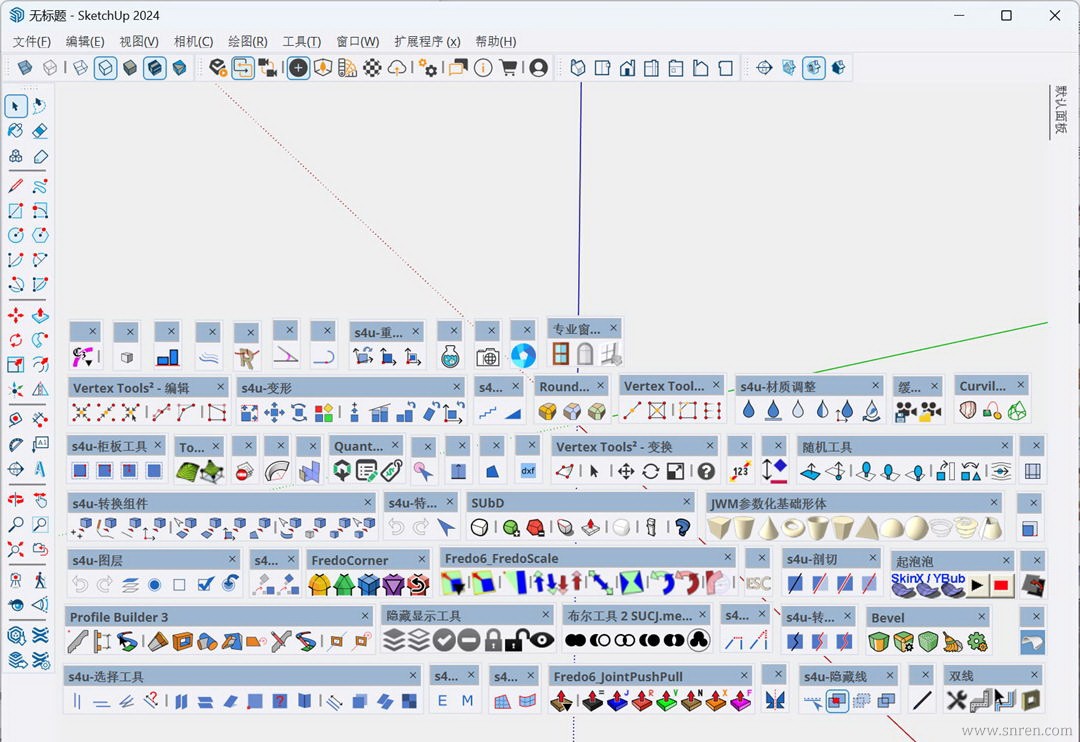Viewport: 1080px width, 742px height.
Task: Expand the 默认面板 tray on the right
Action: tap(1061, 109)
